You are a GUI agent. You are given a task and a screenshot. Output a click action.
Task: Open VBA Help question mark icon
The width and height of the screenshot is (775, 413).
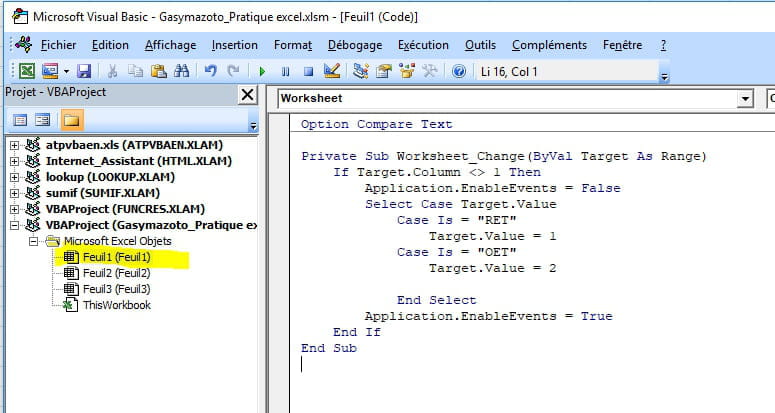459,71
